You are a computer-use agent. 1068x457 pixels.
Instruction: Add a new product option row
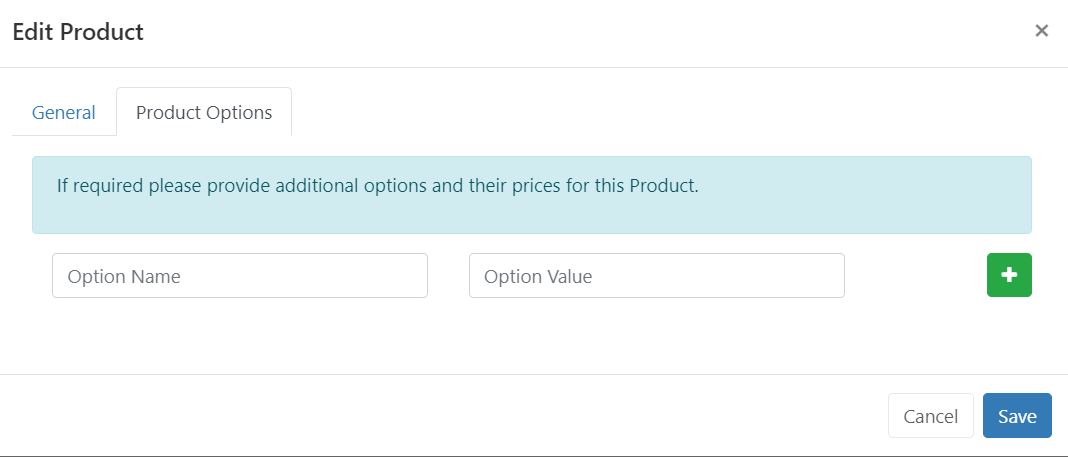click(1009, 275)
